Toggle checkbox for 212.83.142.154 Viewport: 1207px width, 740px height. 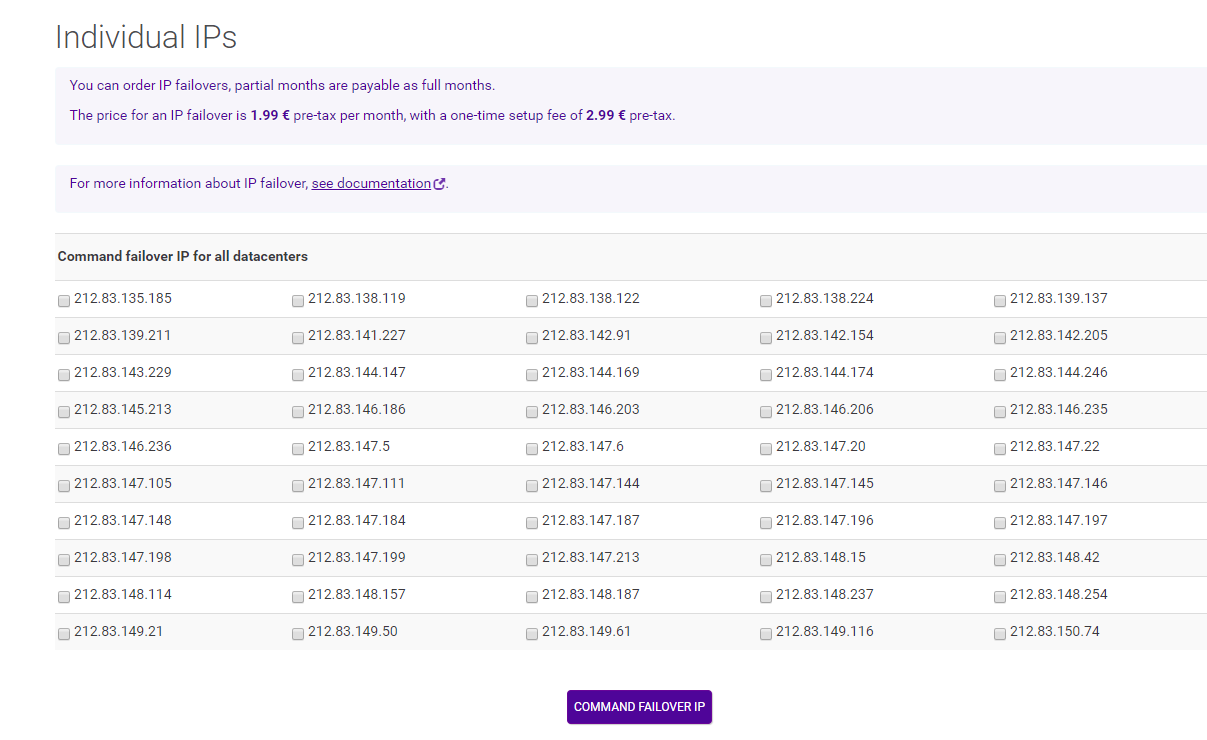coord(766,337)
